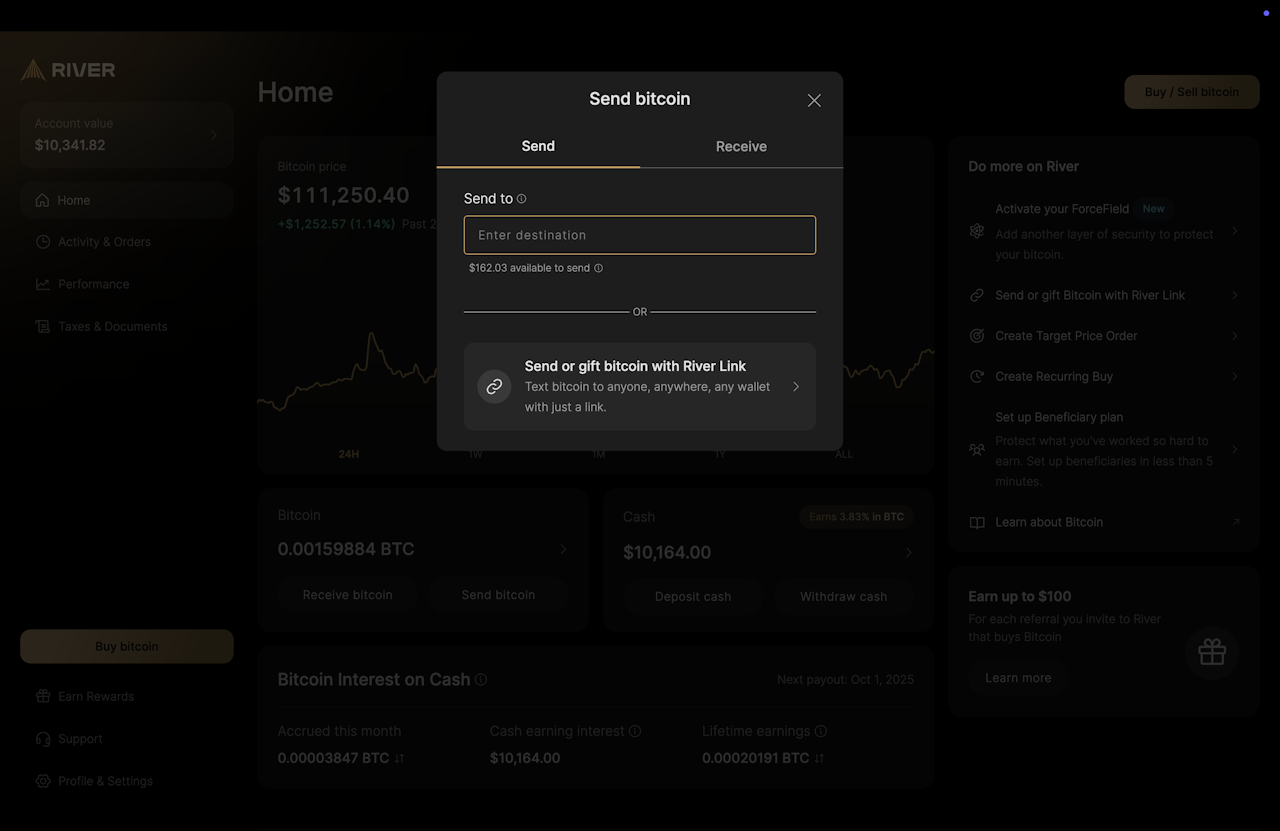Click the Activity & Orders clock icon
Image resolution: width=1280 pixels, height=831 pixels.
click(42, 242)
